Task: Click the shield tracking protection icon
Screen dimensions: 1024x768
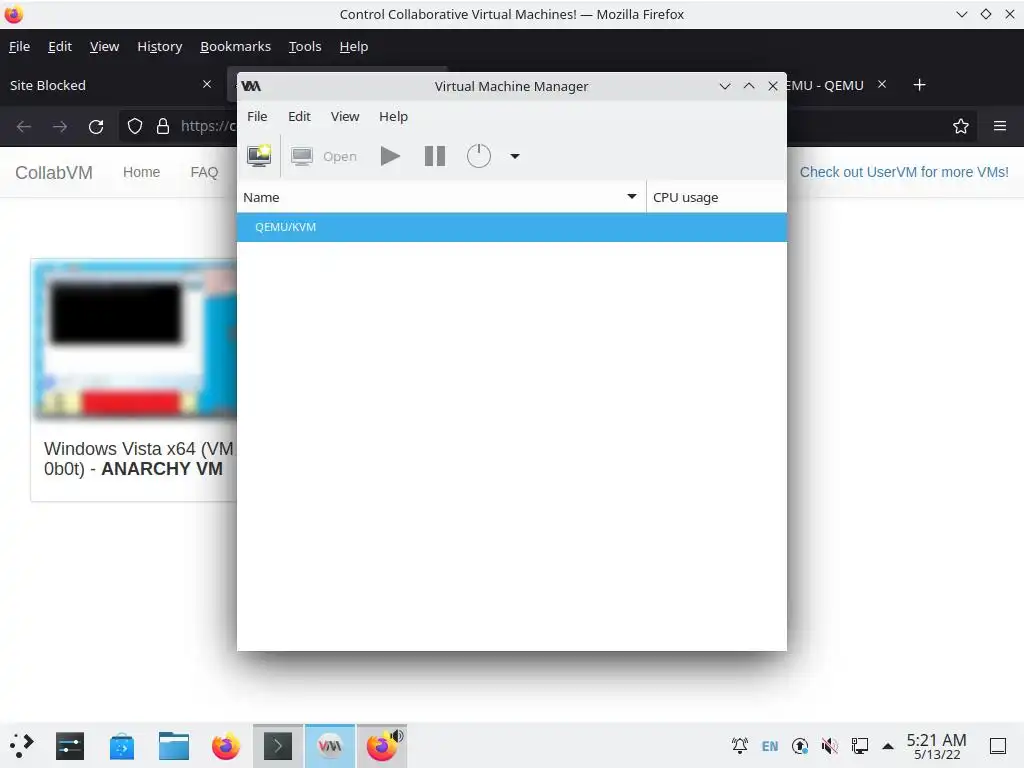Action: (135, 126)
